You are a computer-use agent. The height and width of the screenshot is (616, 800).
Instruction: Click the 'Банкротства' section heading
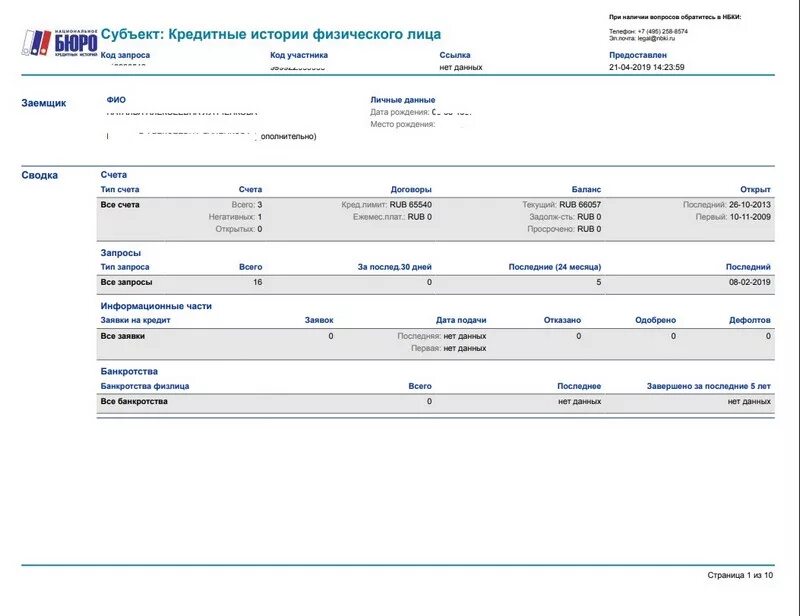129,372
